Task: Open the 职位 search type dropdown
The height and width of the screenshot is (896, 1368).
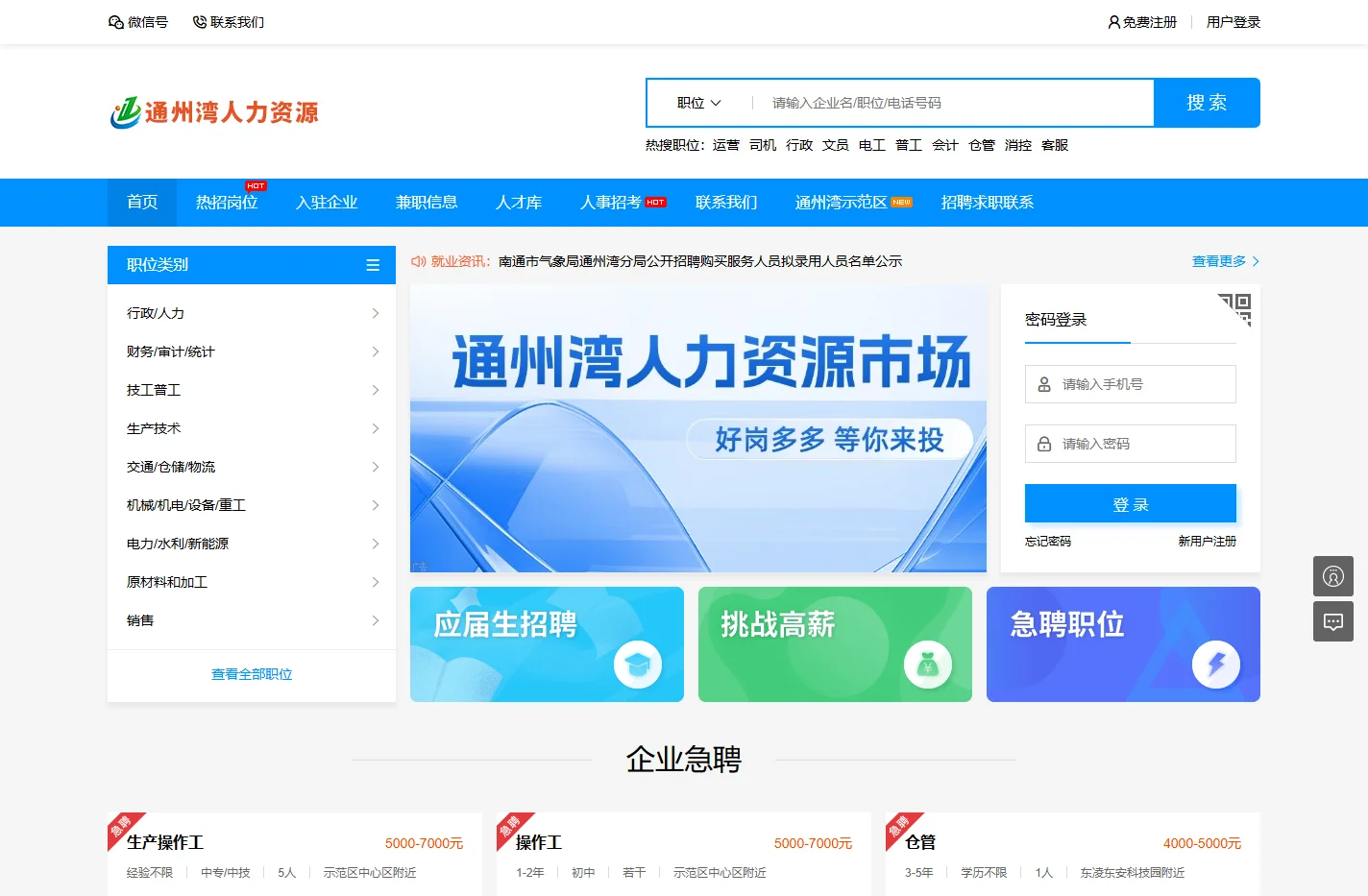Action: point(699,103)
